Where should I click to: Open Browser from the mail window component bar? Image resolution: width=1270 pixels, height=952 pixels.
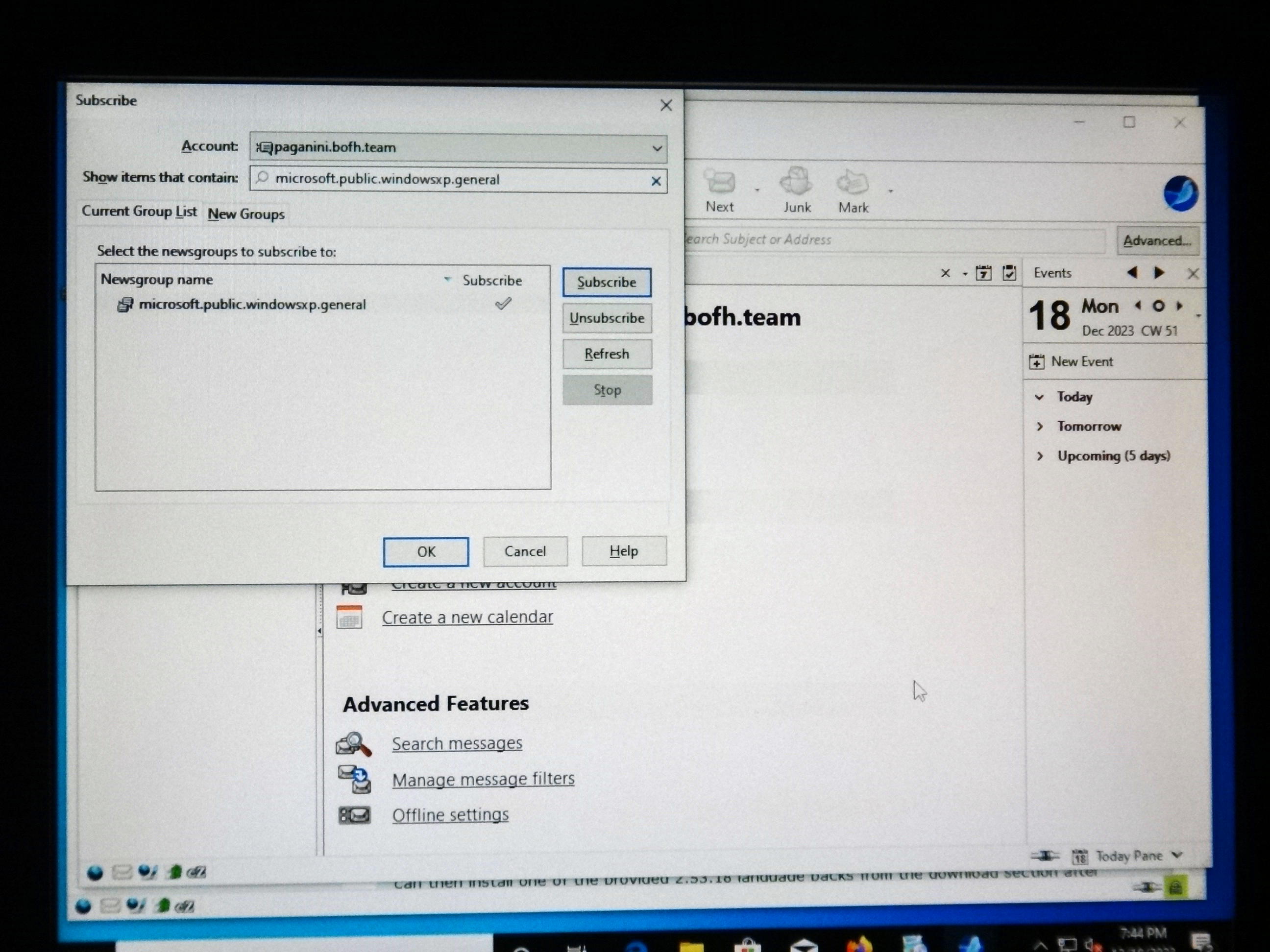(x=96, y=873)
